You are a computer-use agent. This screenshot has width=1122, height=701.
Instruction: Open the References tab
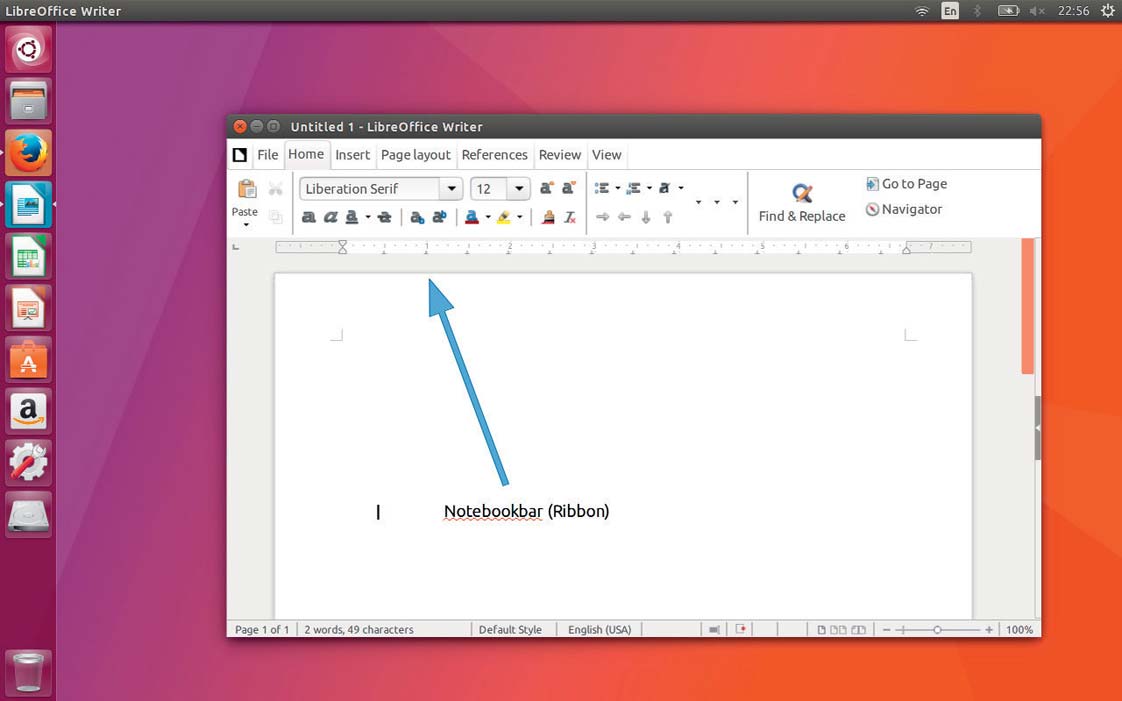[x=494, y=155]
